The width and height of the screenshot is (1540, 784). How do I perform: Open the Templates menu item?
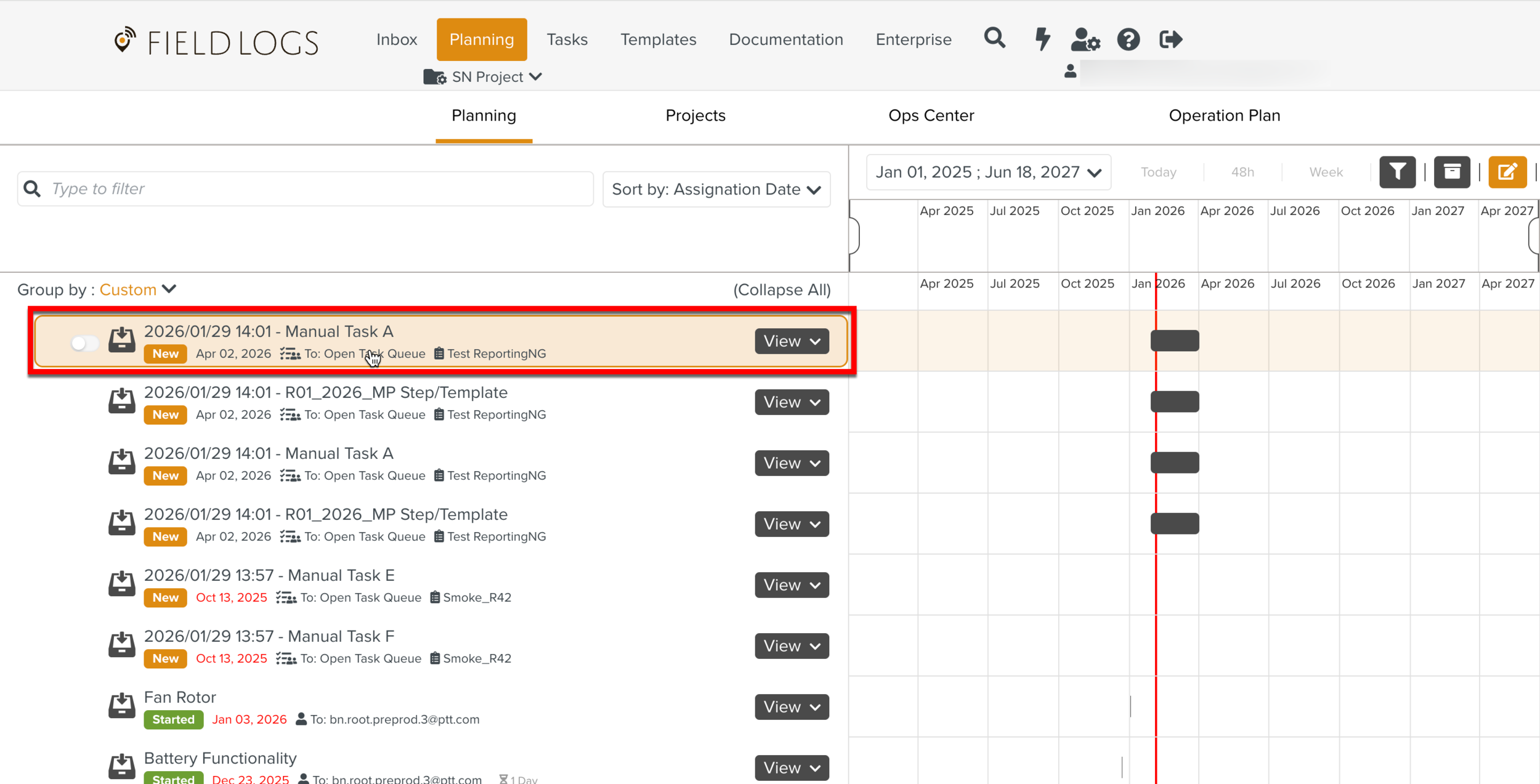[658, 39]
